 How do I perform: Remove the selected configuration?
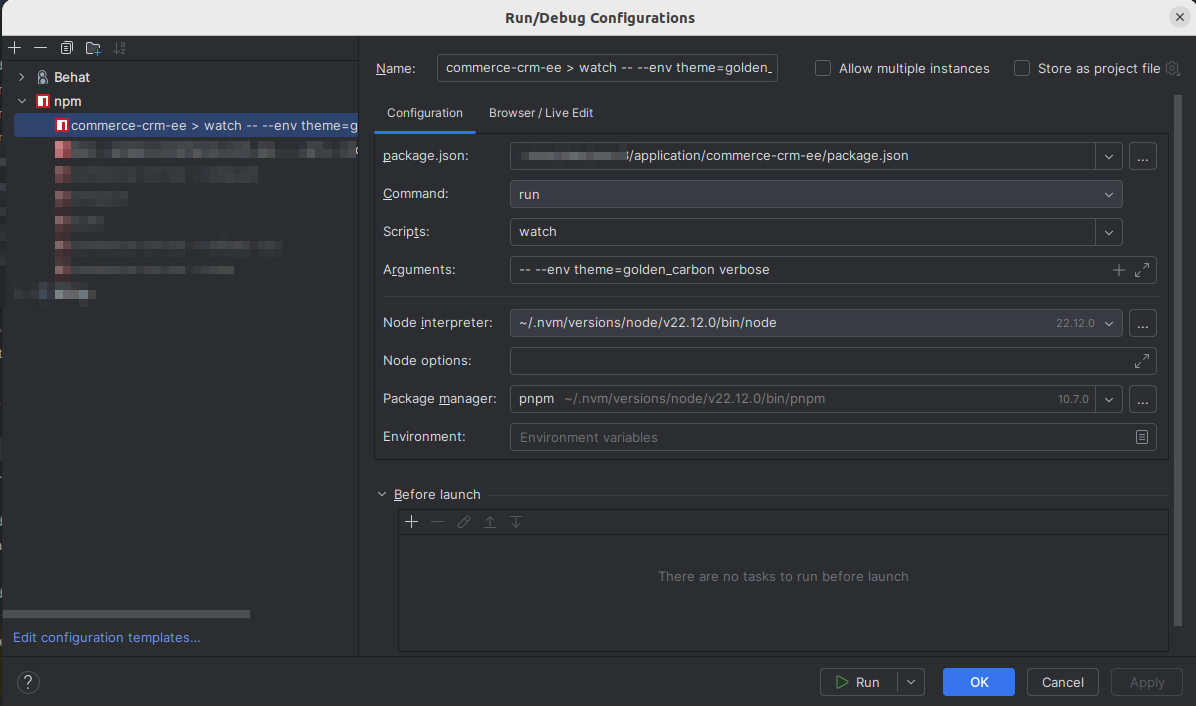click(40, 48)
